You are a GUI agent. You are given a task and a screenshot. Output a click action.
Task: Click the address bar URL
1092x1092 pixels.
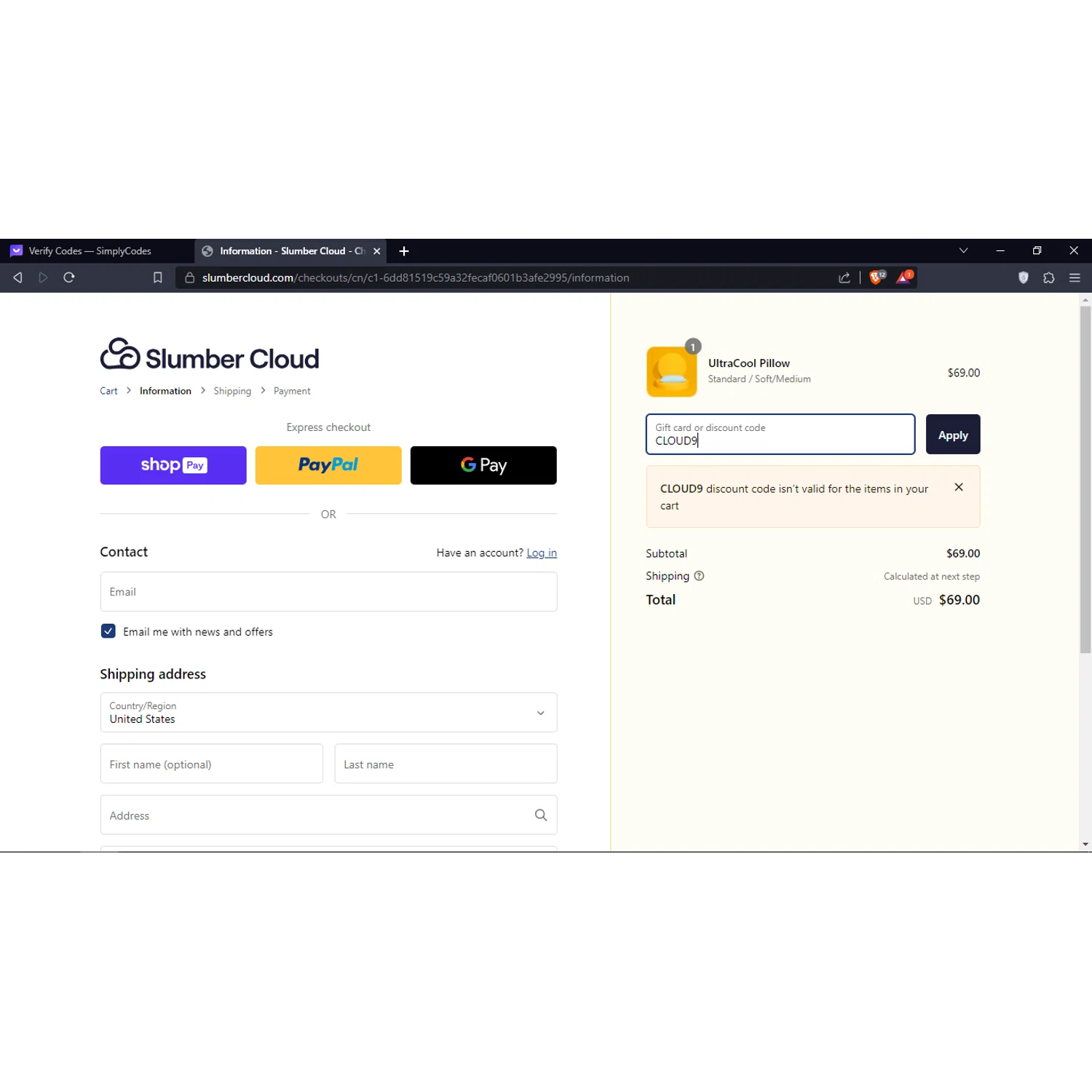coord(416,277)
